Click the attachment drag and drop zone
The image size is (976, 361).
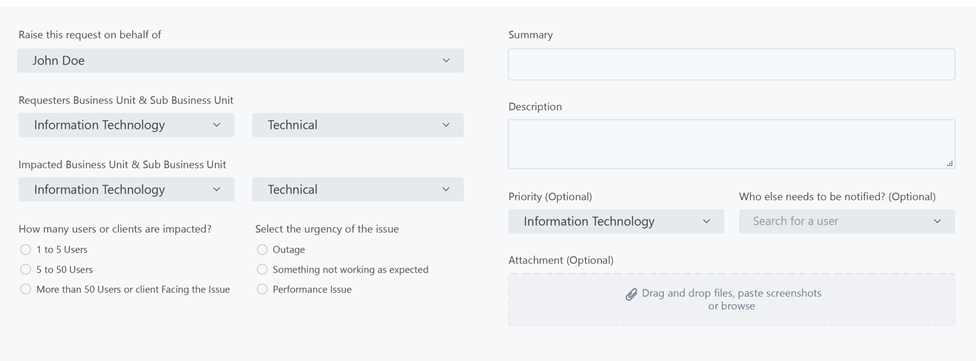point(731,299)
